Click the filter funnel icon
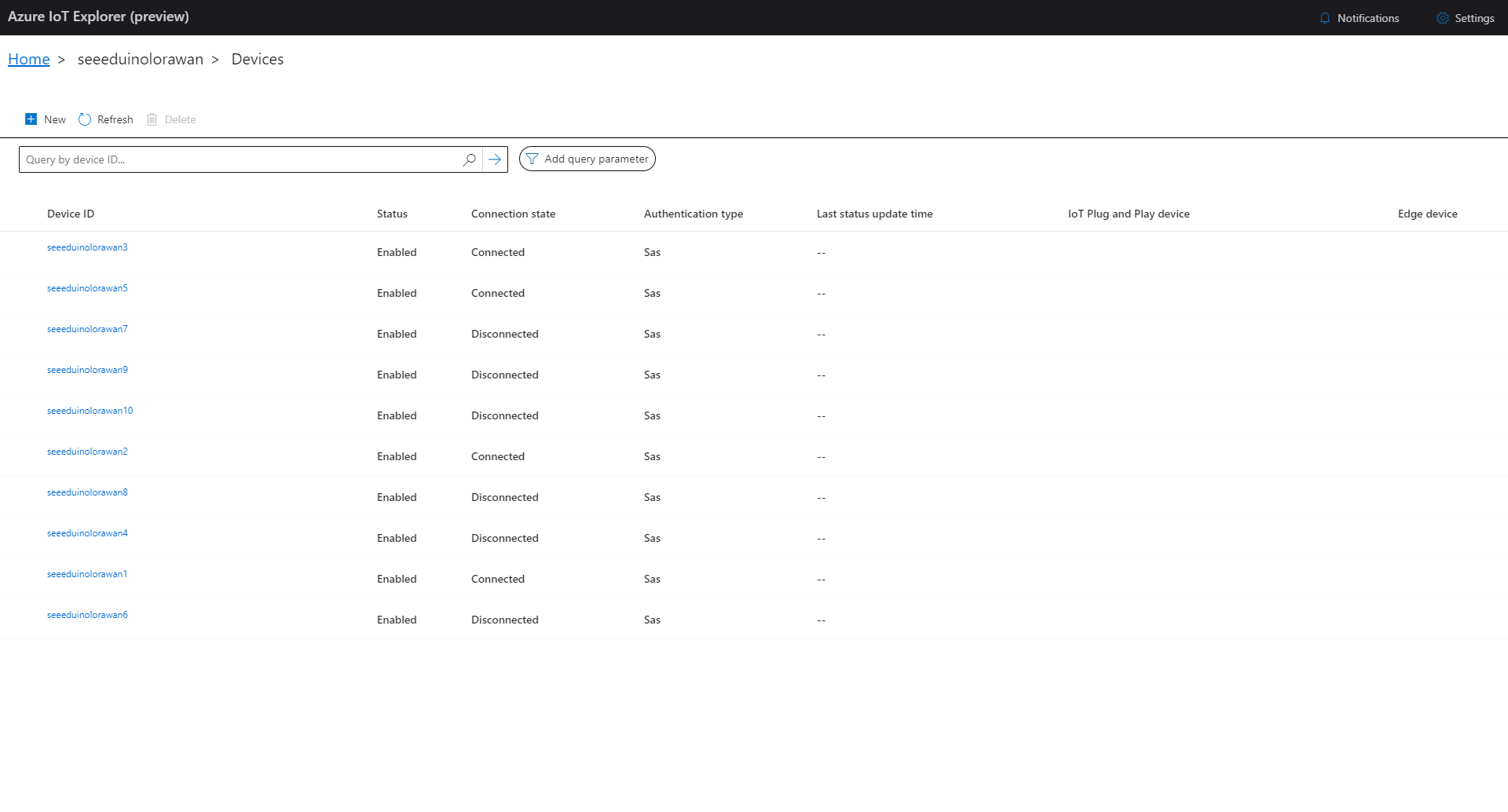Image resolution: width=1508 pixels, height=812 pixels. point(533,159)
